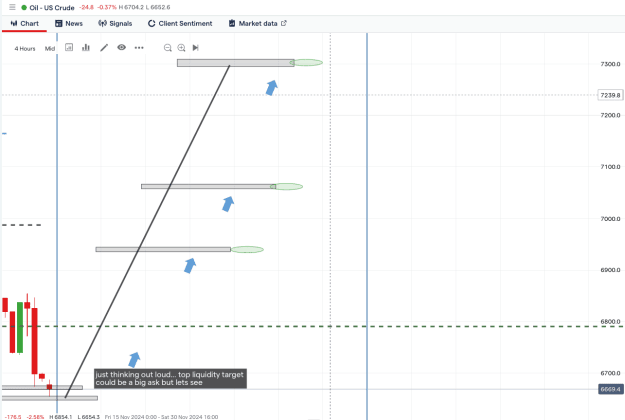Open the indicators bar-chart icon
The height and width of the screenshot is (420, 625).
point(86,47)
